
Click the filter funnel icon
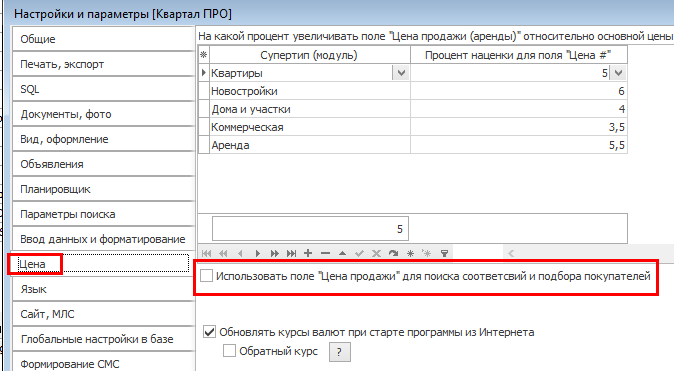(444, 253)
